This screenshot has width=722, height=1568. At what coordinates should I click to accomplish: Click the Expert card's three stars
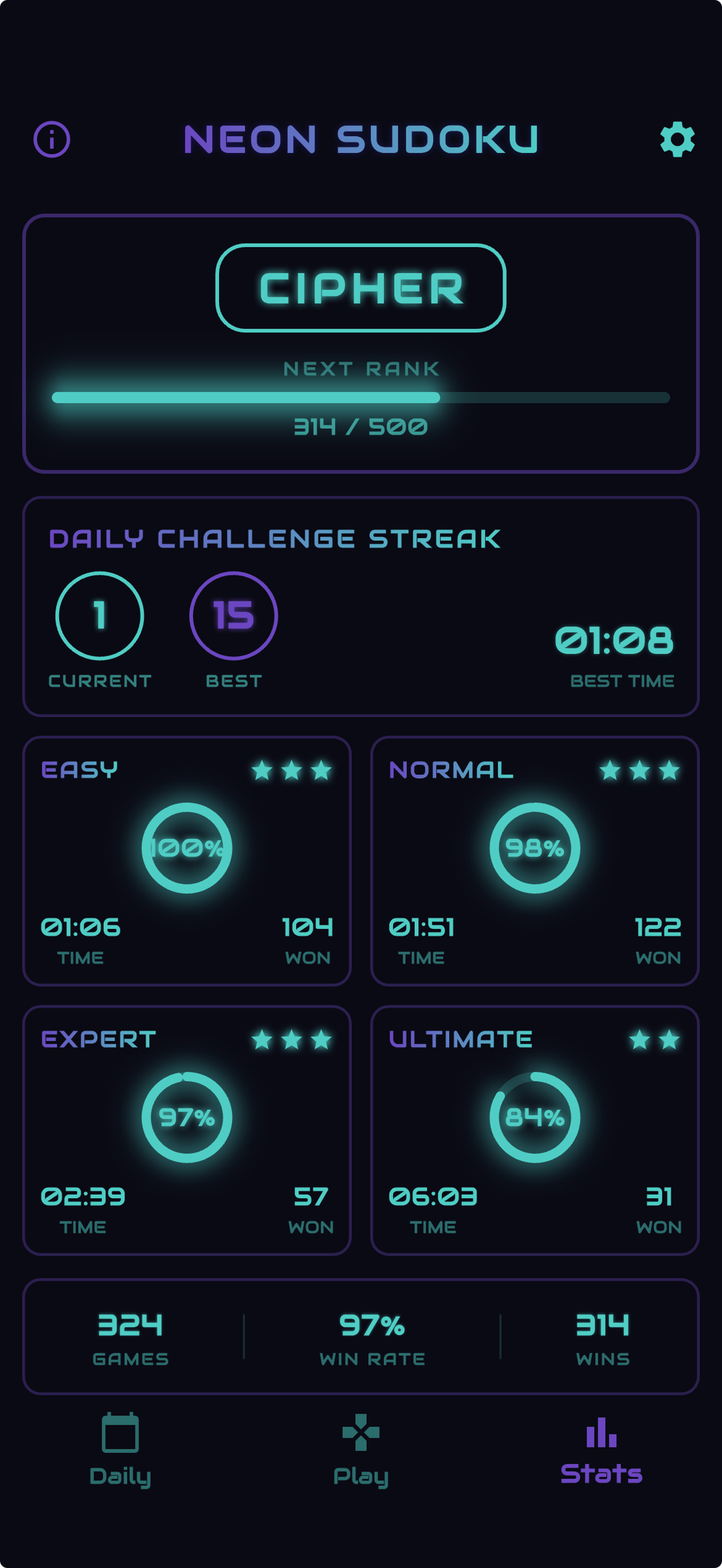pos(292,1040)
